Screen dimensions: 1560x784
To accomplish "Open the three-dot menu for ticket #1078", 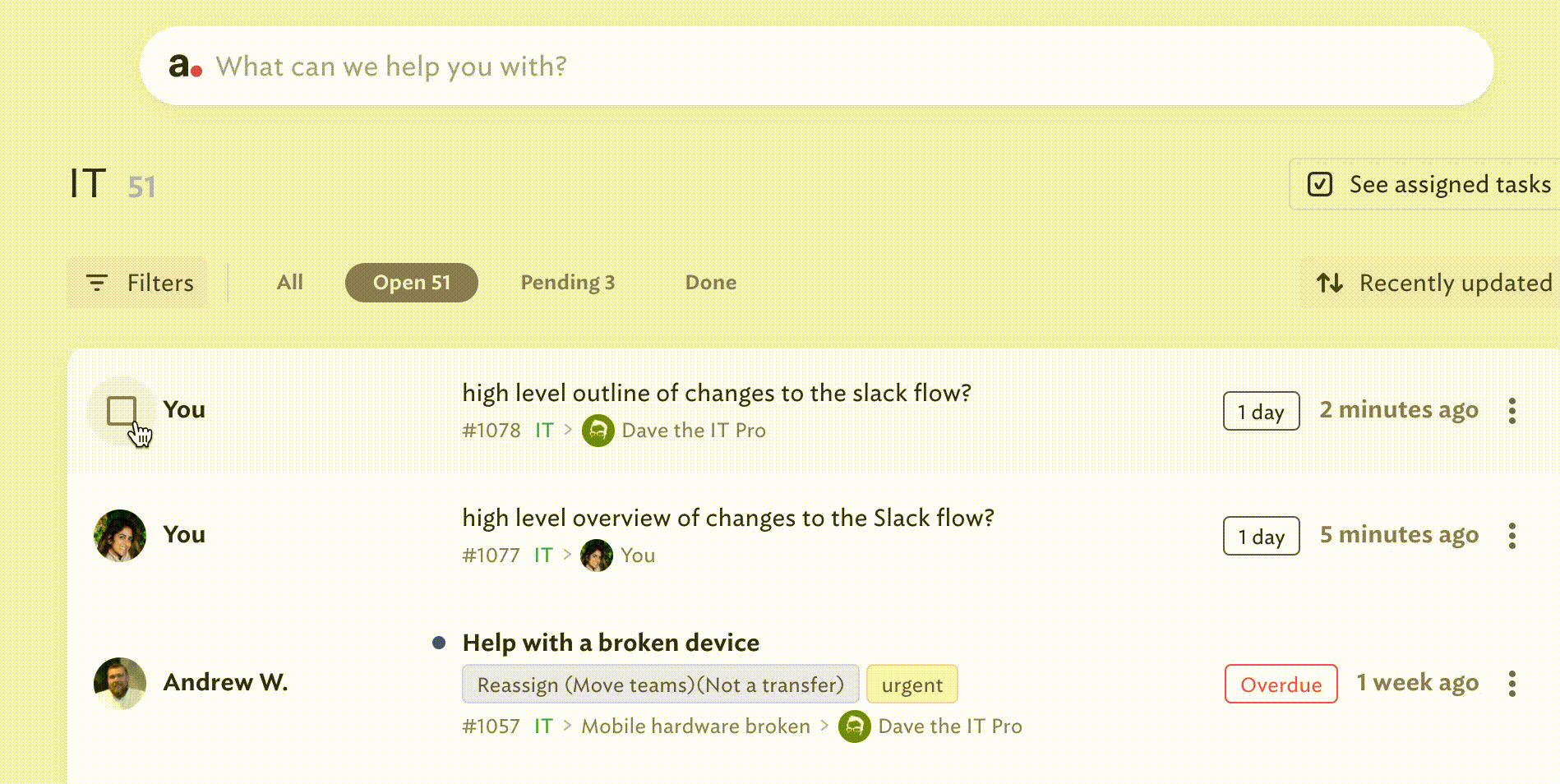I will [1512, 411].
